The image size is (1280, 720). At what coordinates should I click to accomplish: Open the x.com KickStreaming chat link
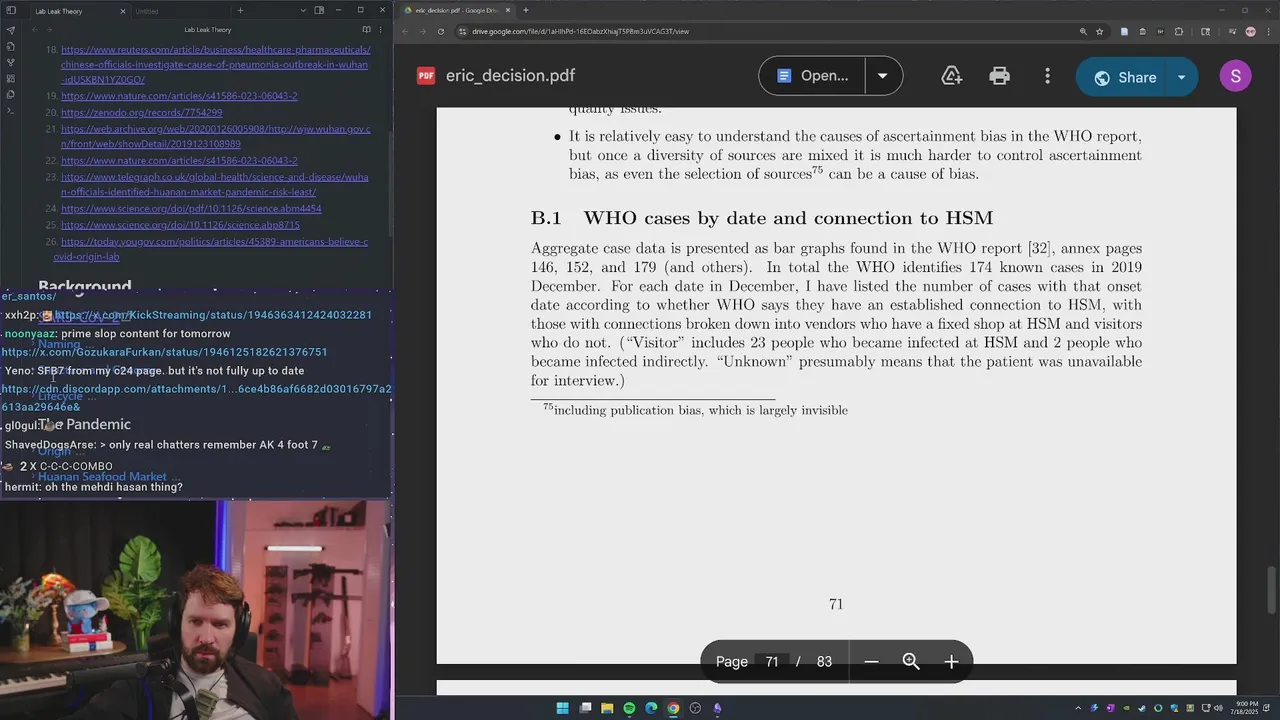[213, 315]
